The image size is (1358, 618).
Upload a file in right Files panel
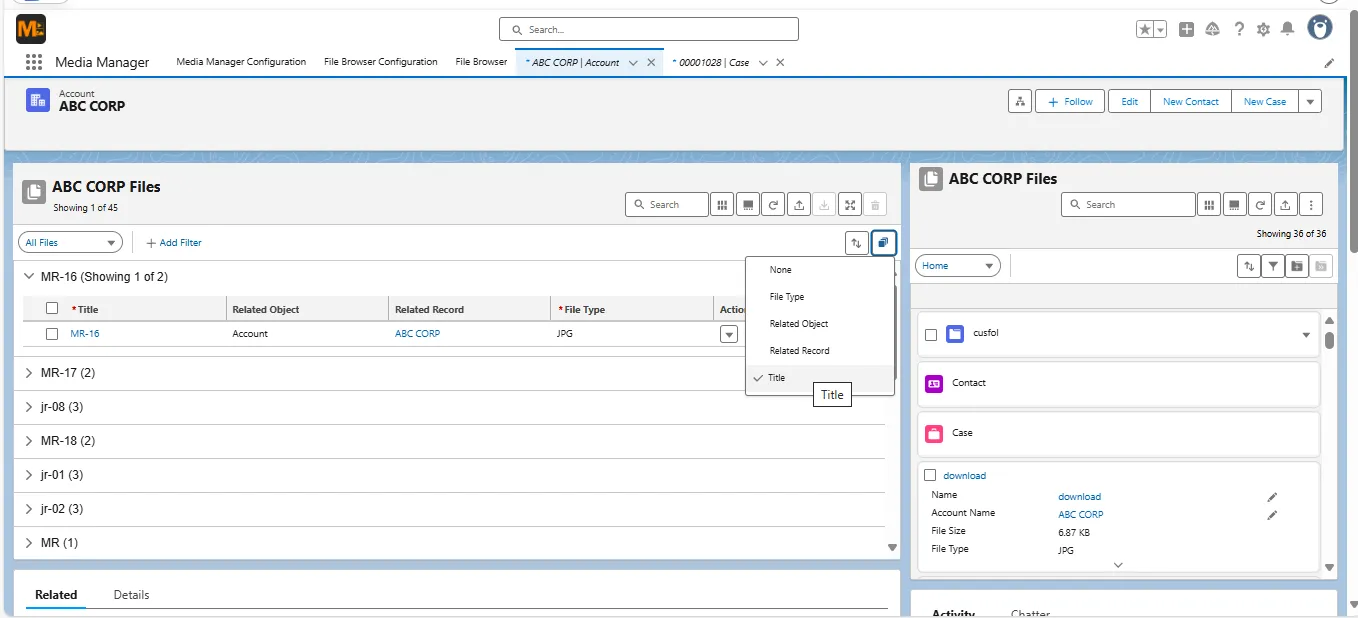1286,205
